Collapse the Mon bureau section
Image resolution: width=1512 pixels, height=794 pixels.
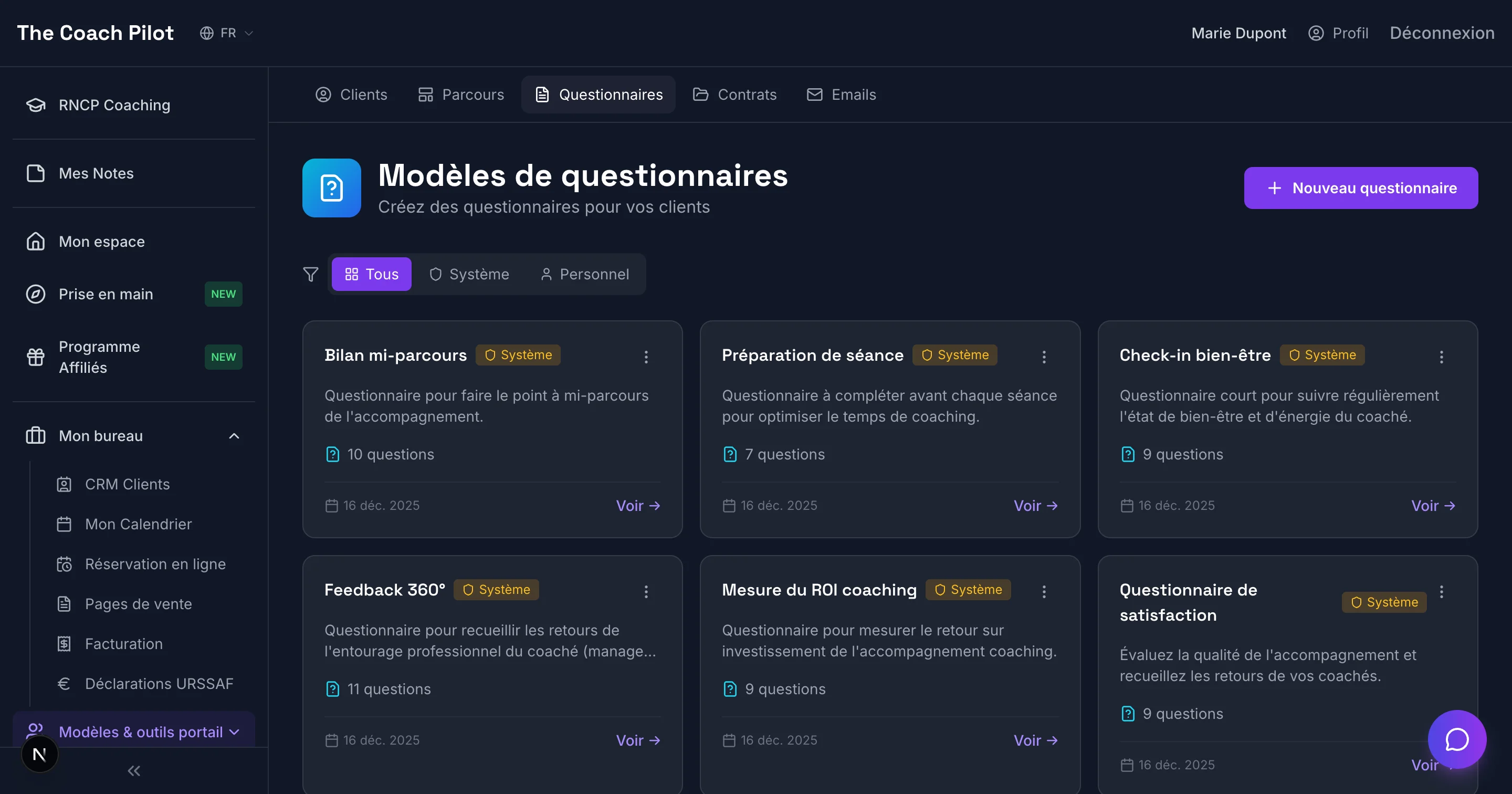pos(234,436)
